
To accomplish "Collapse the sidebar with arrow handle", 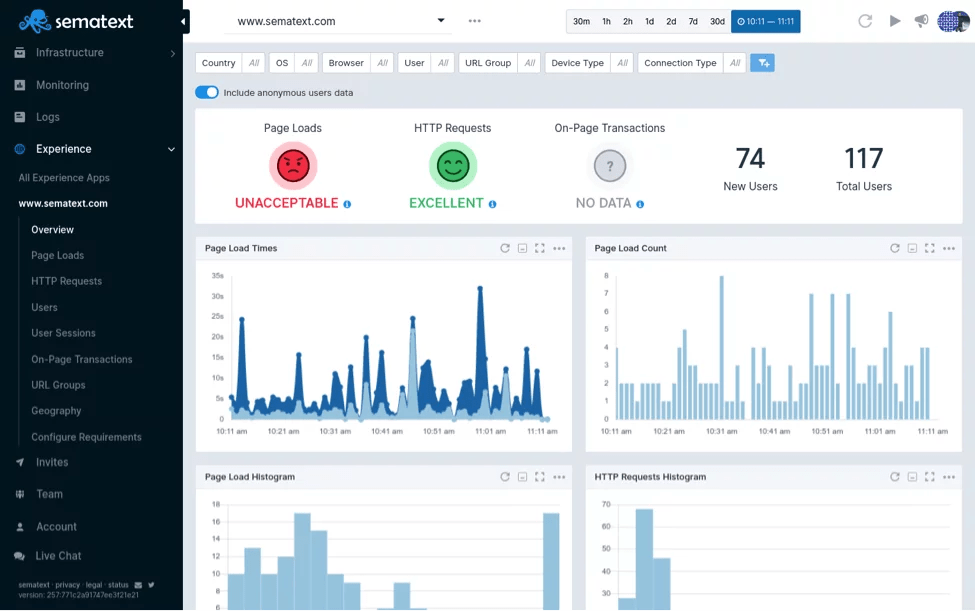I will tap(183, 21).
